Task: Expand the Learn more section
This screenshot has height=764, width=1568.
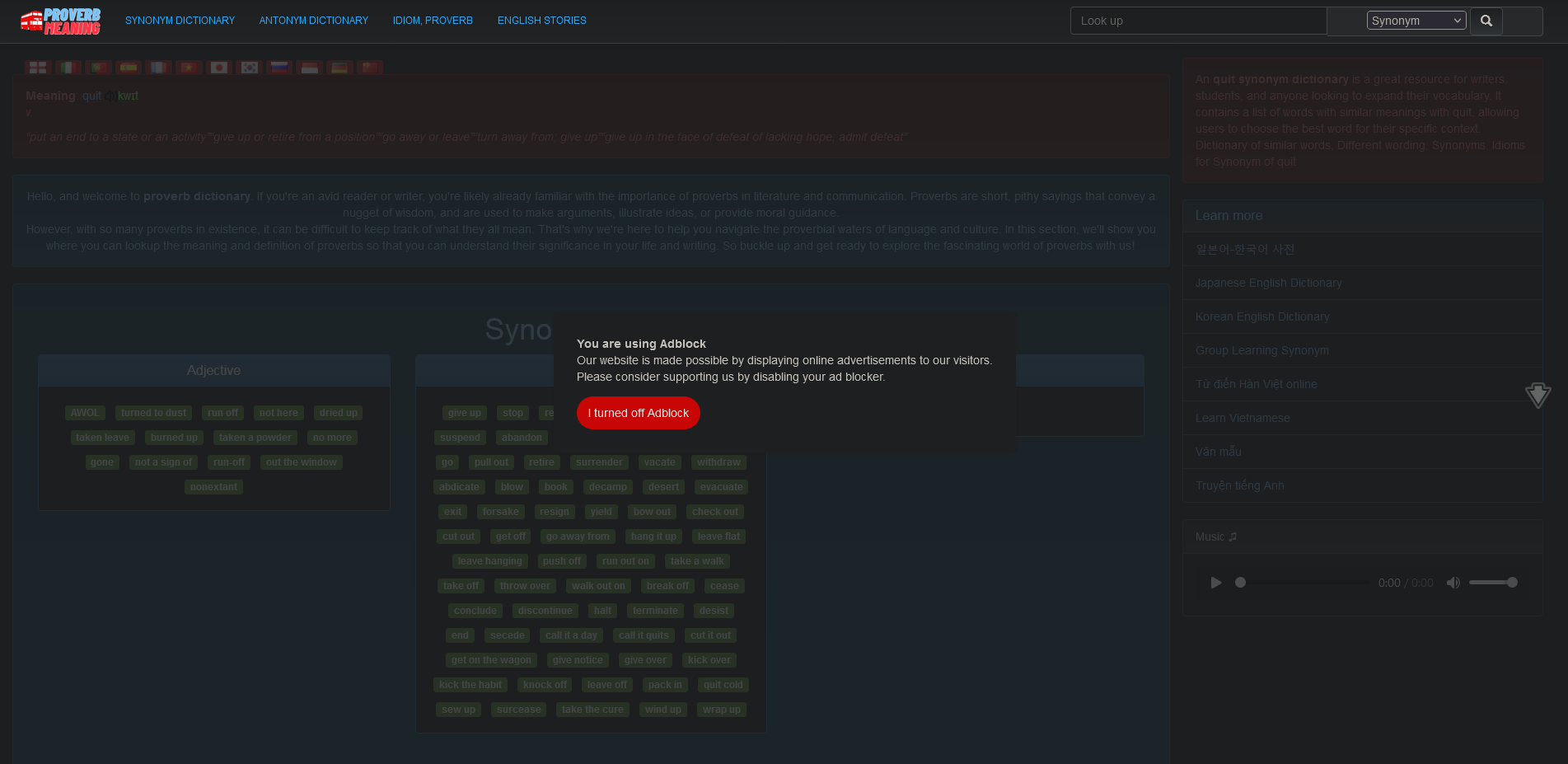Action: pos(1229,215)
